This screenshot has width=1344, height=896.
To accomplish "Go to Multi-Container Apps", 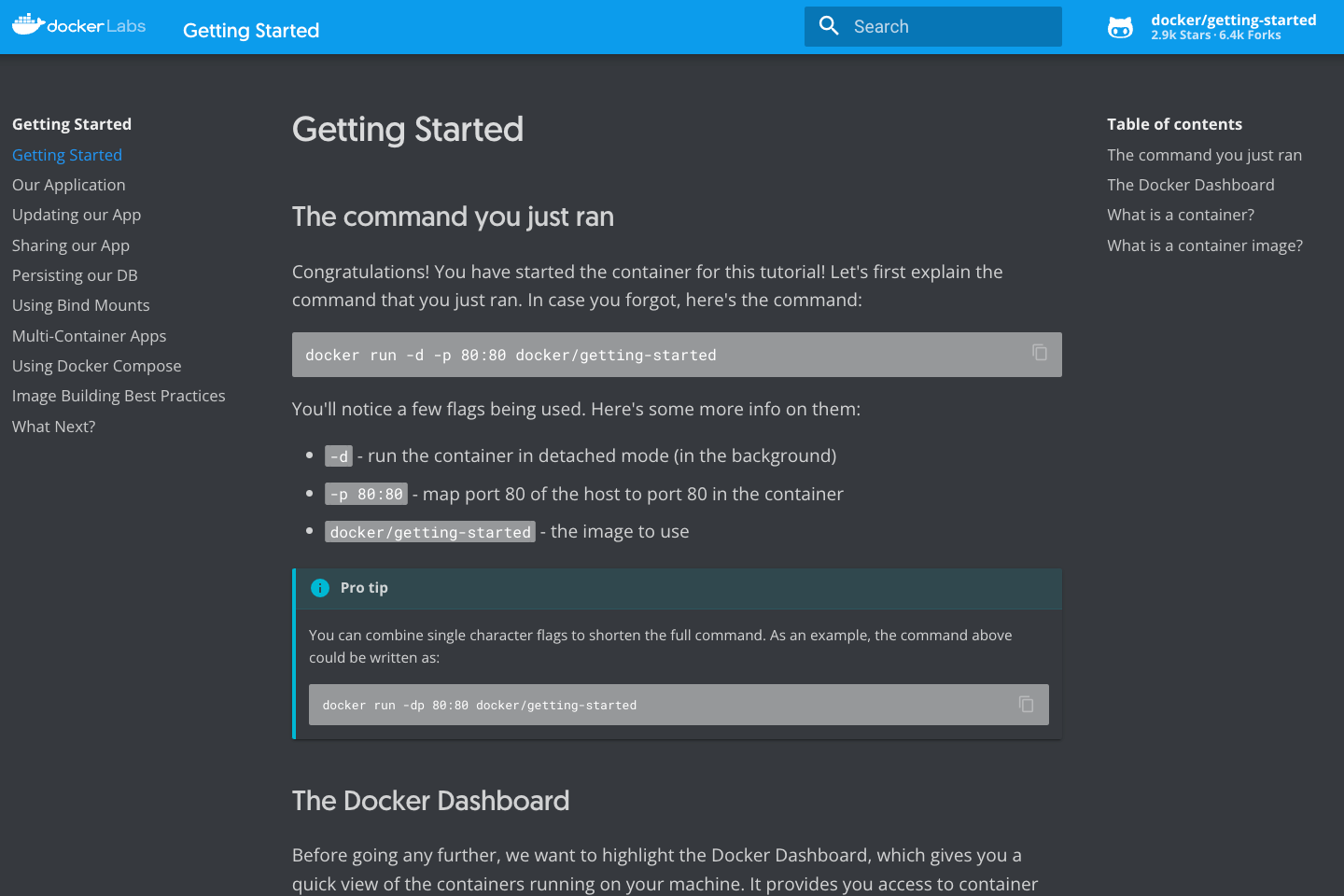I will 90,336.
